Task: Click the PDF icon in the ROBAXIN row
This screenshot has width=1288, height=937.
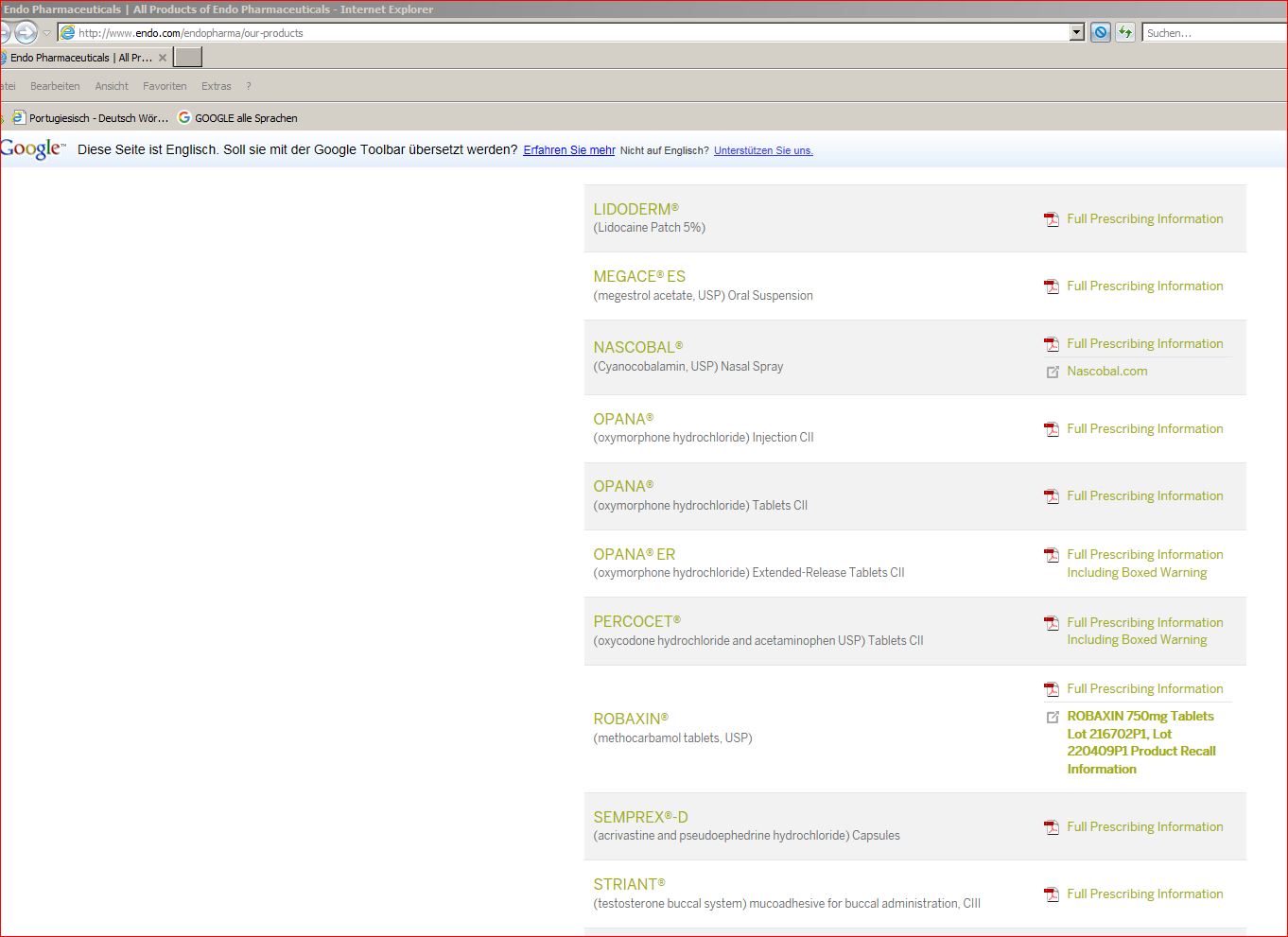Action: (x=1051, y=689)
